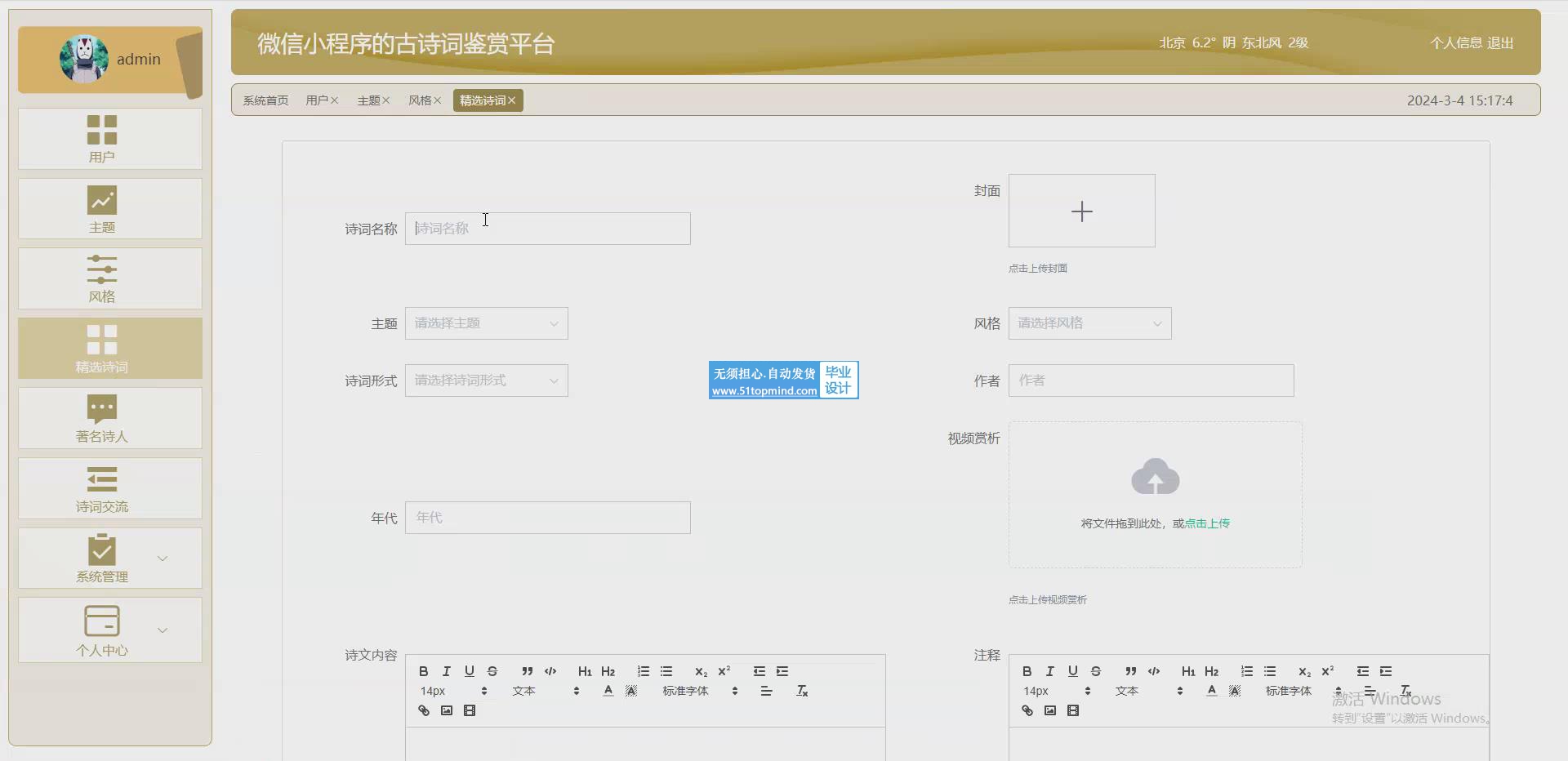Viewport: 1568px width, 761px height.
Task: Click the 退出 logout link
Action: [x=1500, y=43]
